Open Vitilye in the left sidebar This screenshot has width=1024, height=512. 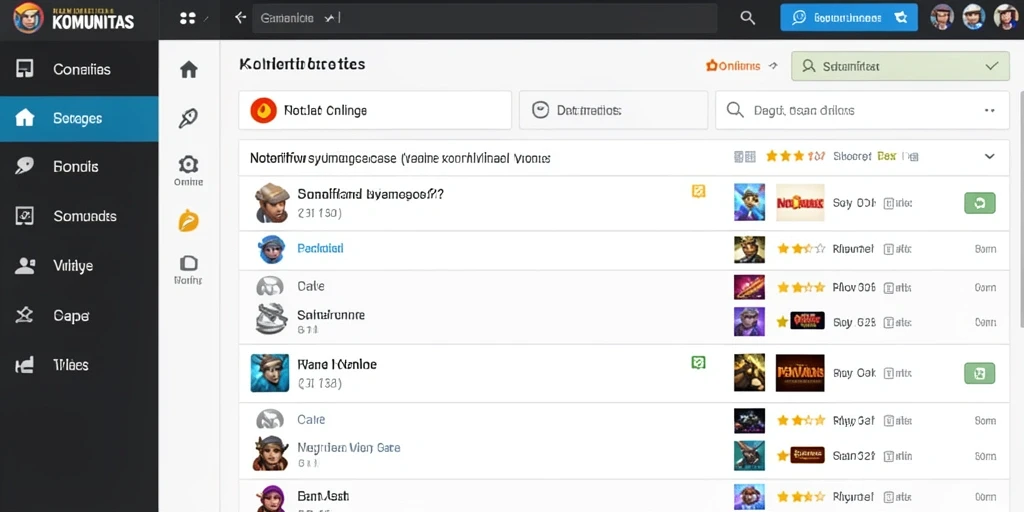79,266
